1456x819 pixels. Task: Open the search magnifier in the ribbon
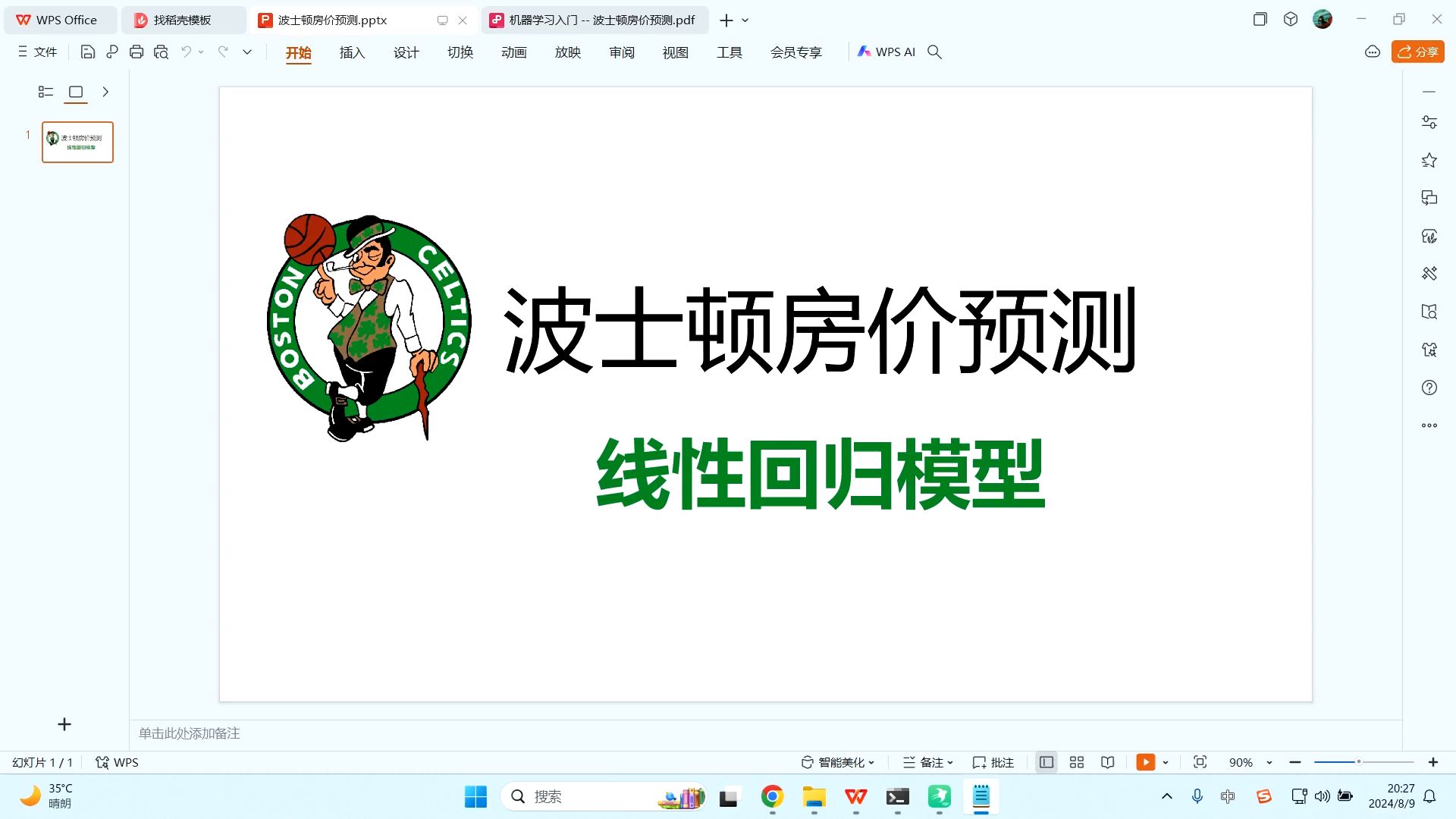pyautogui.click(x=934, y=52)
